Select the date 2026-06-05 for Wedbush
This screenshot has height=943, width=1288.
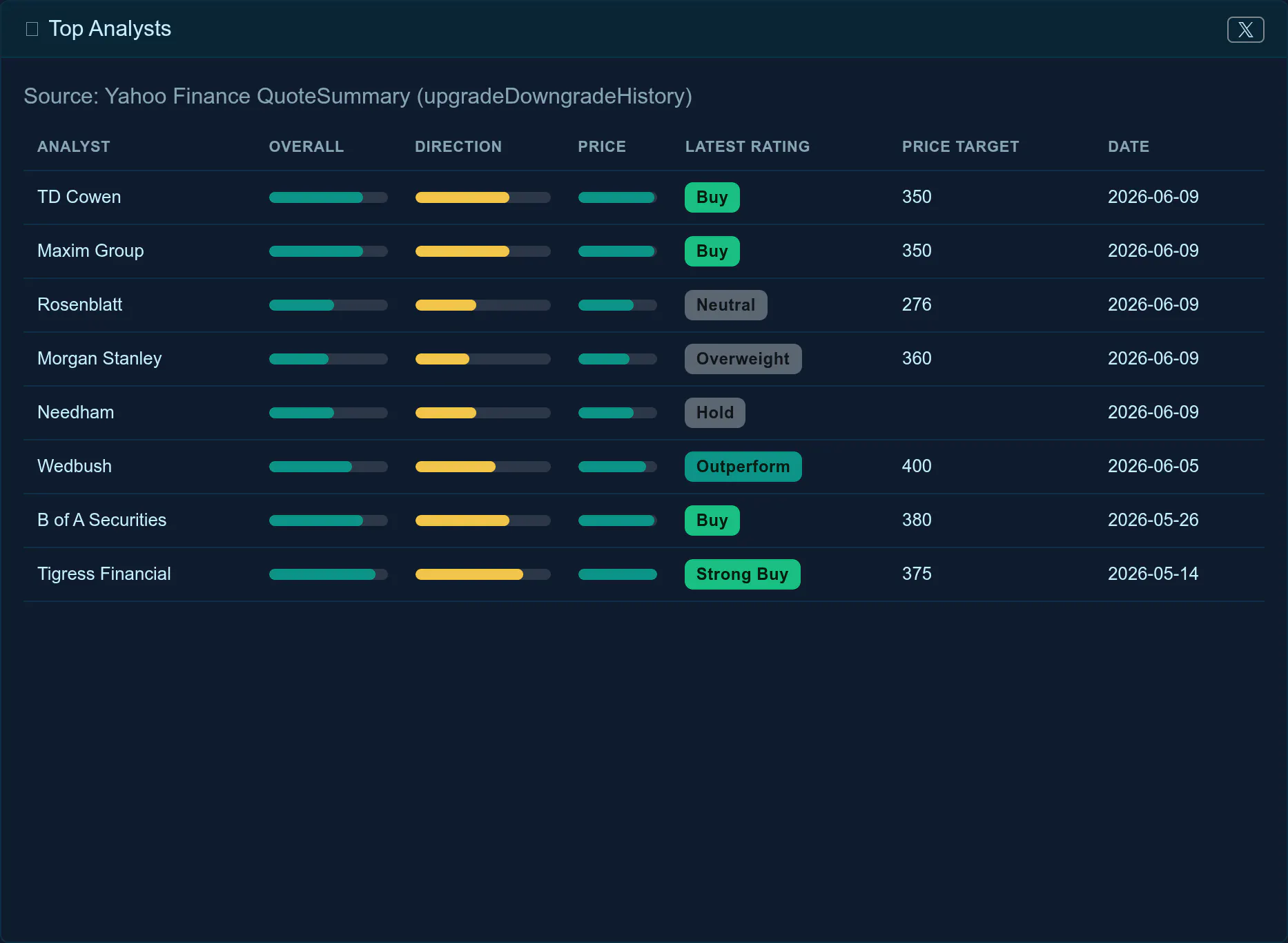[1153, 466]
